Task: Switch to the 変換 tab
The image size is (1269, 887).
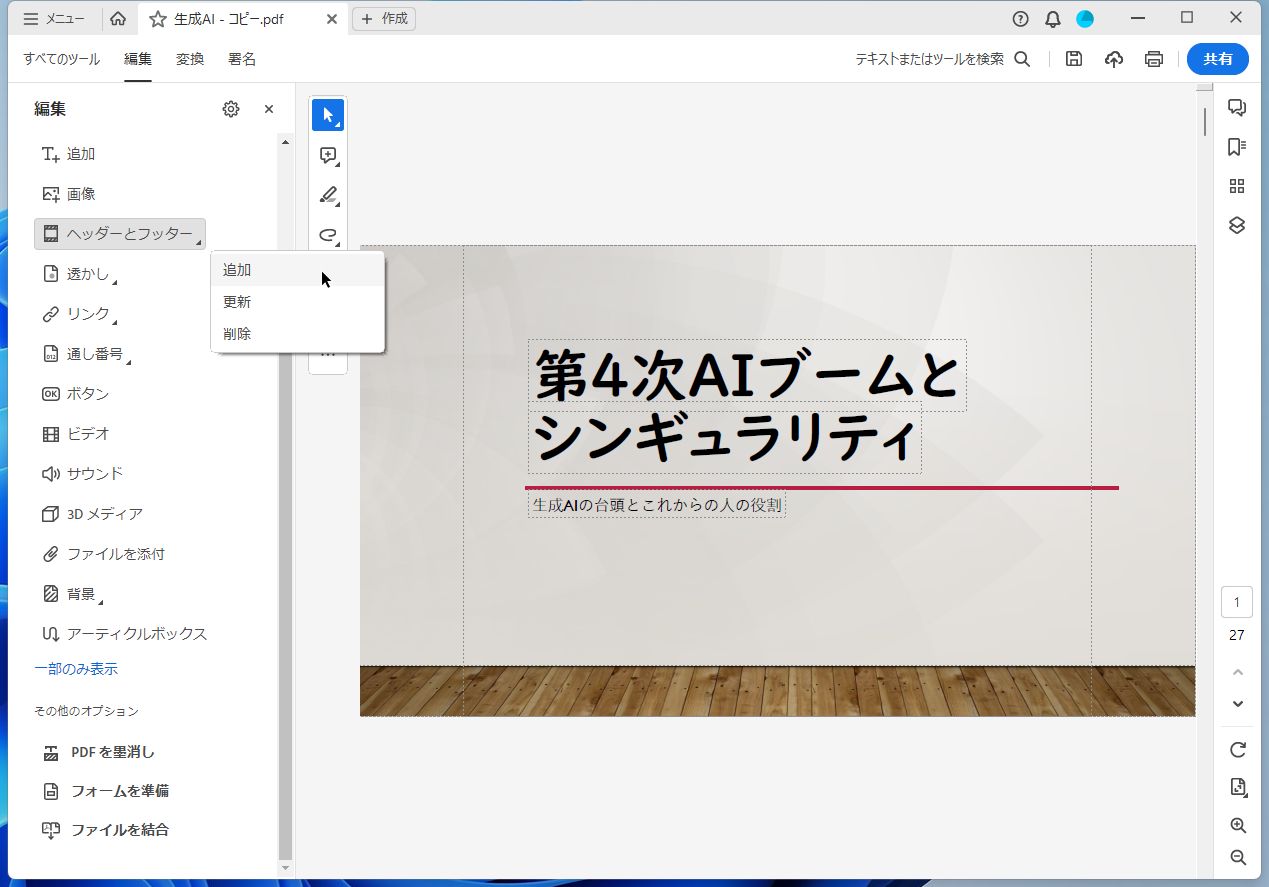Action: [190, 59]
